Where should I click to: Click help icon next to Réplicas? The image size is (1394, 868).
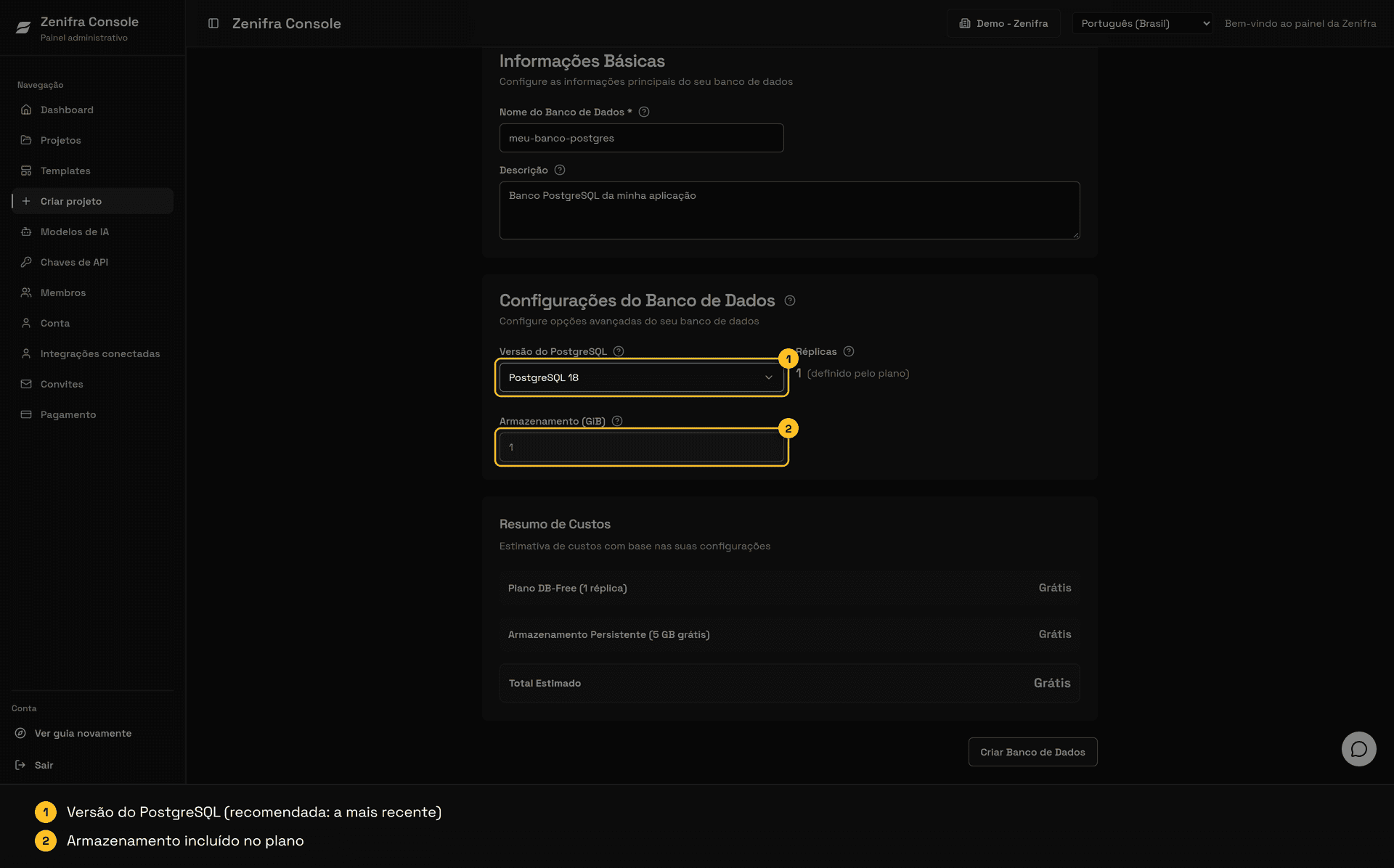[x=849, y=351]
